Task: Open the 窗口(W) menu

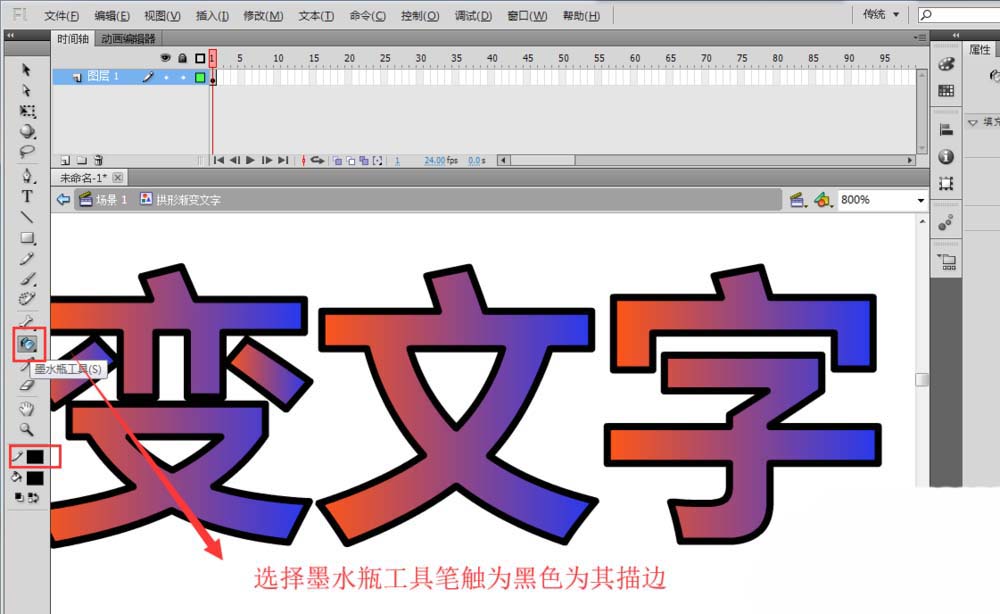Action: coord(527,15)
